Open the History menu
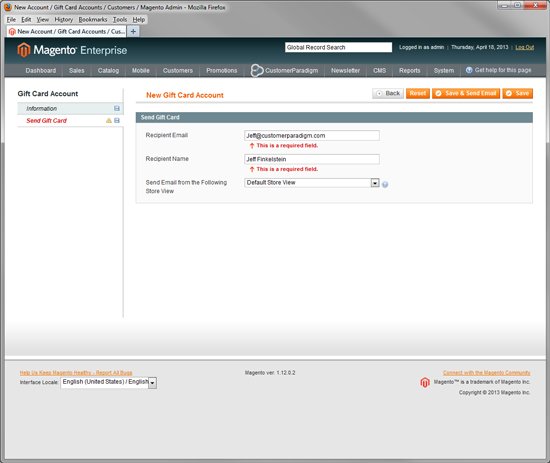 coord(64,20)
